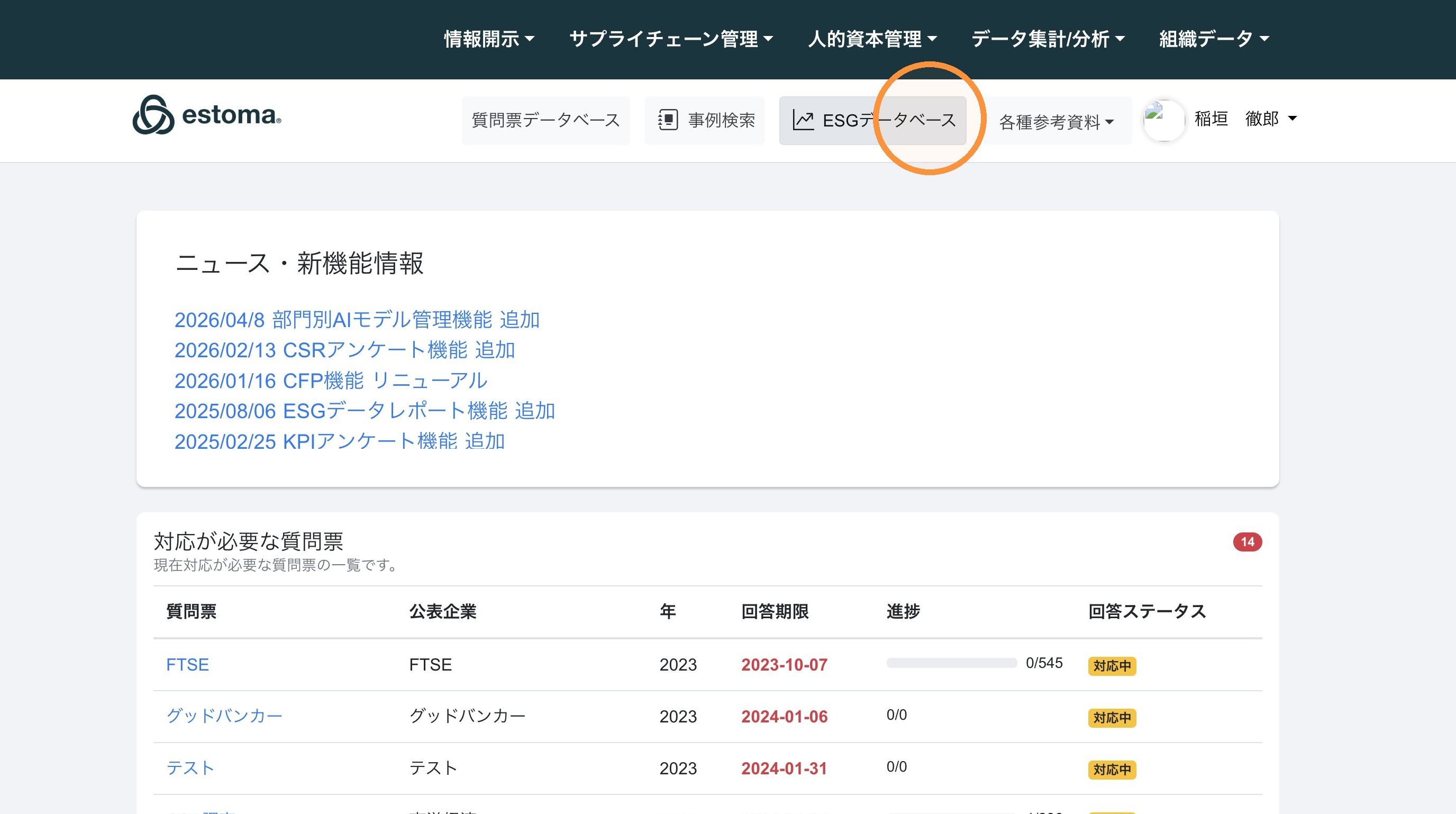Screen dimensions: 1456x814
Task: Open the 稲垣 徹郎 user menu
Action: tap(1245, 119)
